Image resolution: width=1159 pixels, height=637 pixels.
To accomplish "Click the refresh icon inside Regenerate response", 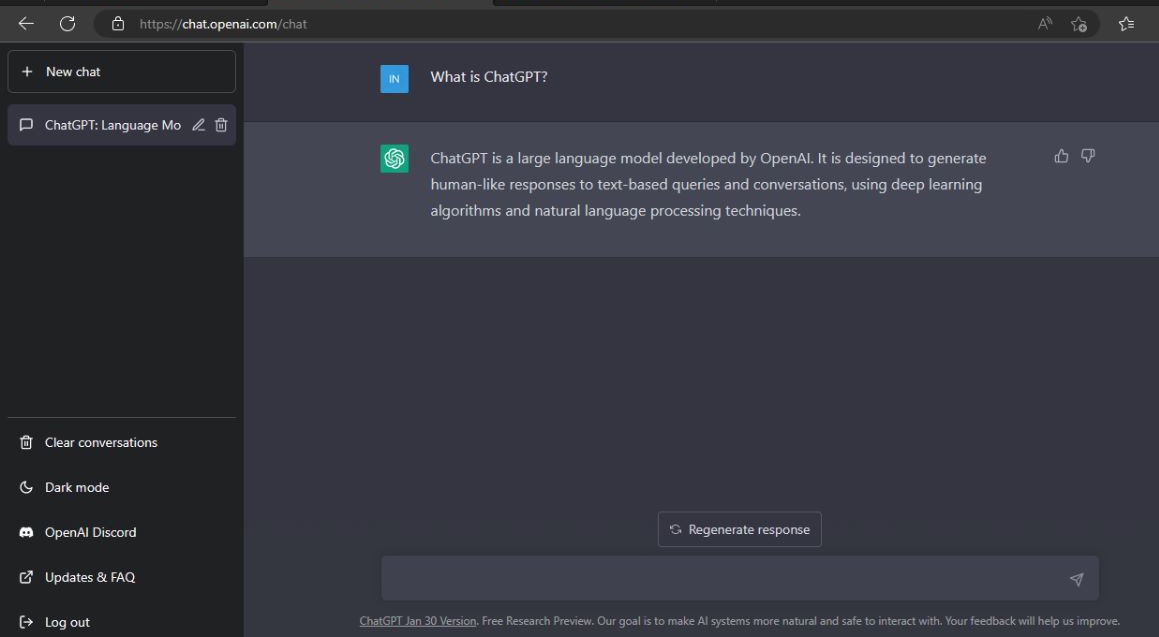I will tap(675, 529).
